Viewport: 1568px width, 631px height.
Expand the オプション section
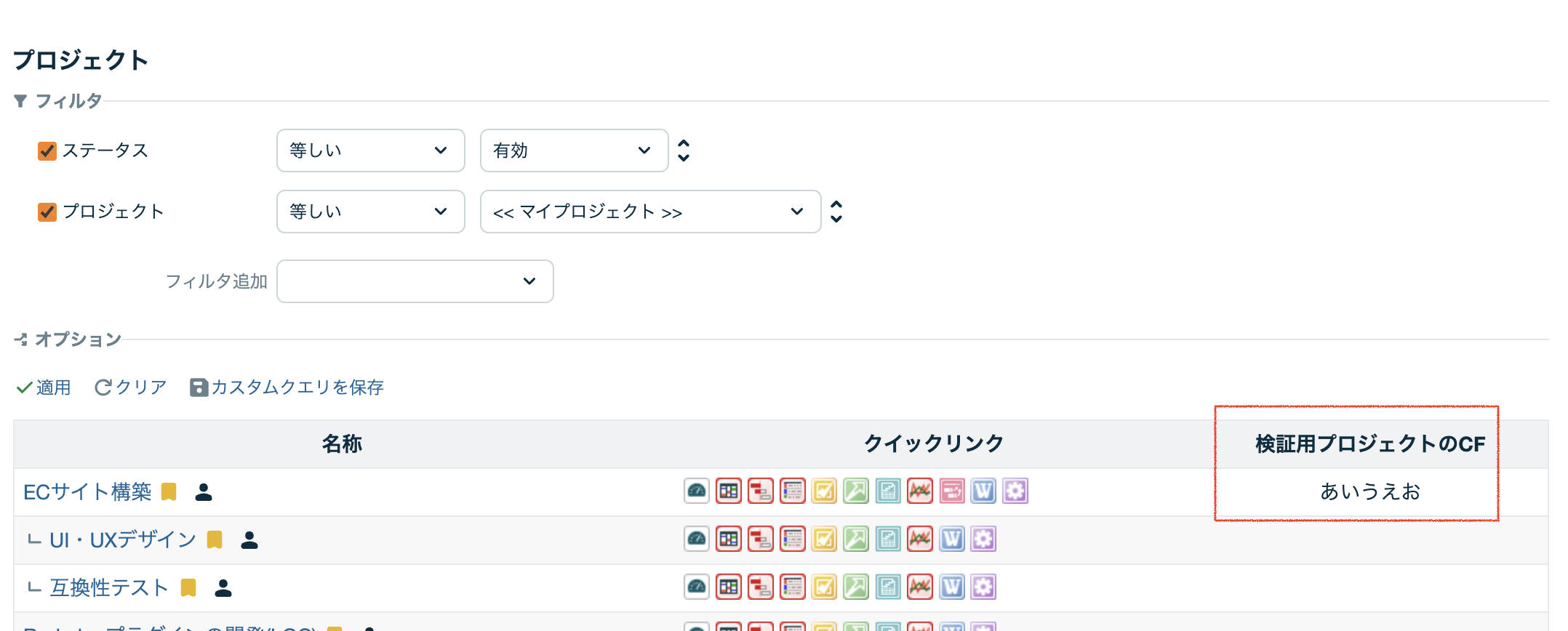77,339
